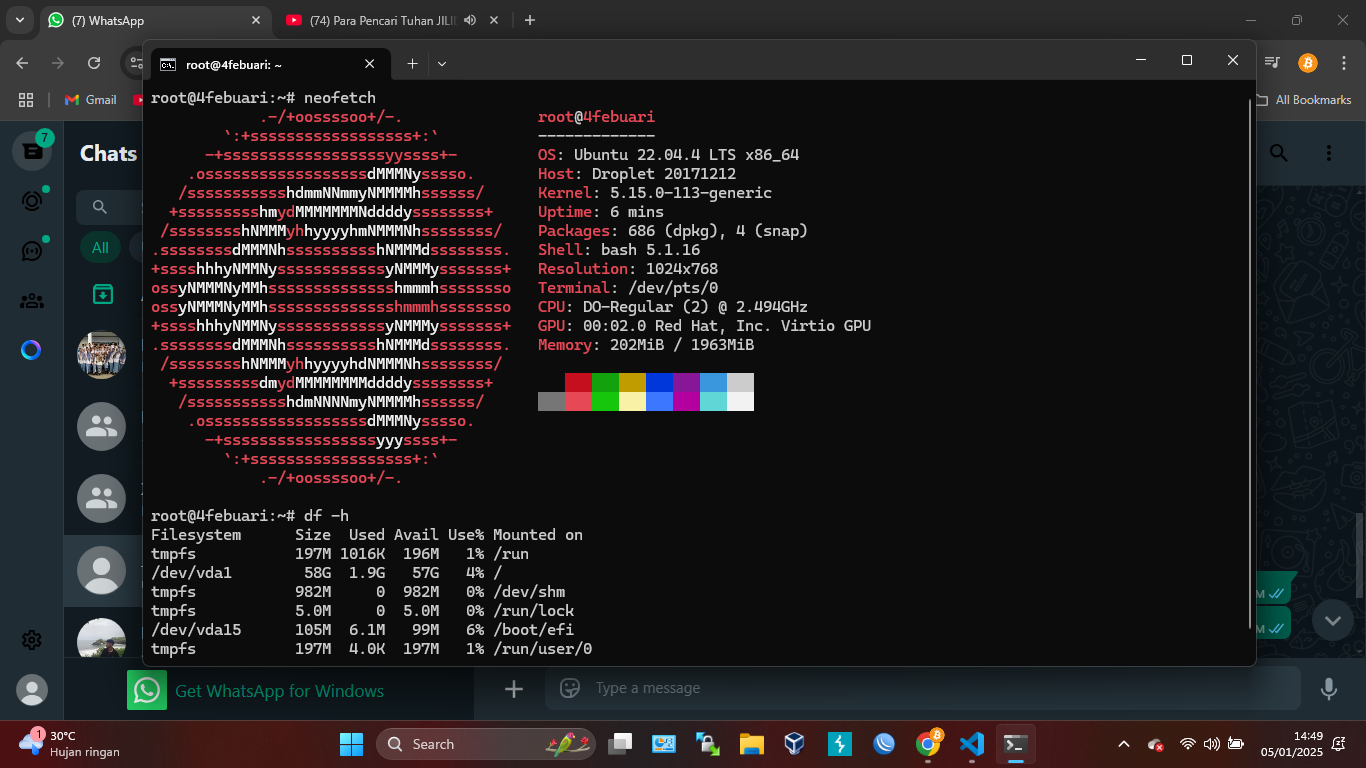The image size is (1366, 768).
Task: Open terminal profile dropdown chevron
Action: 442,64
